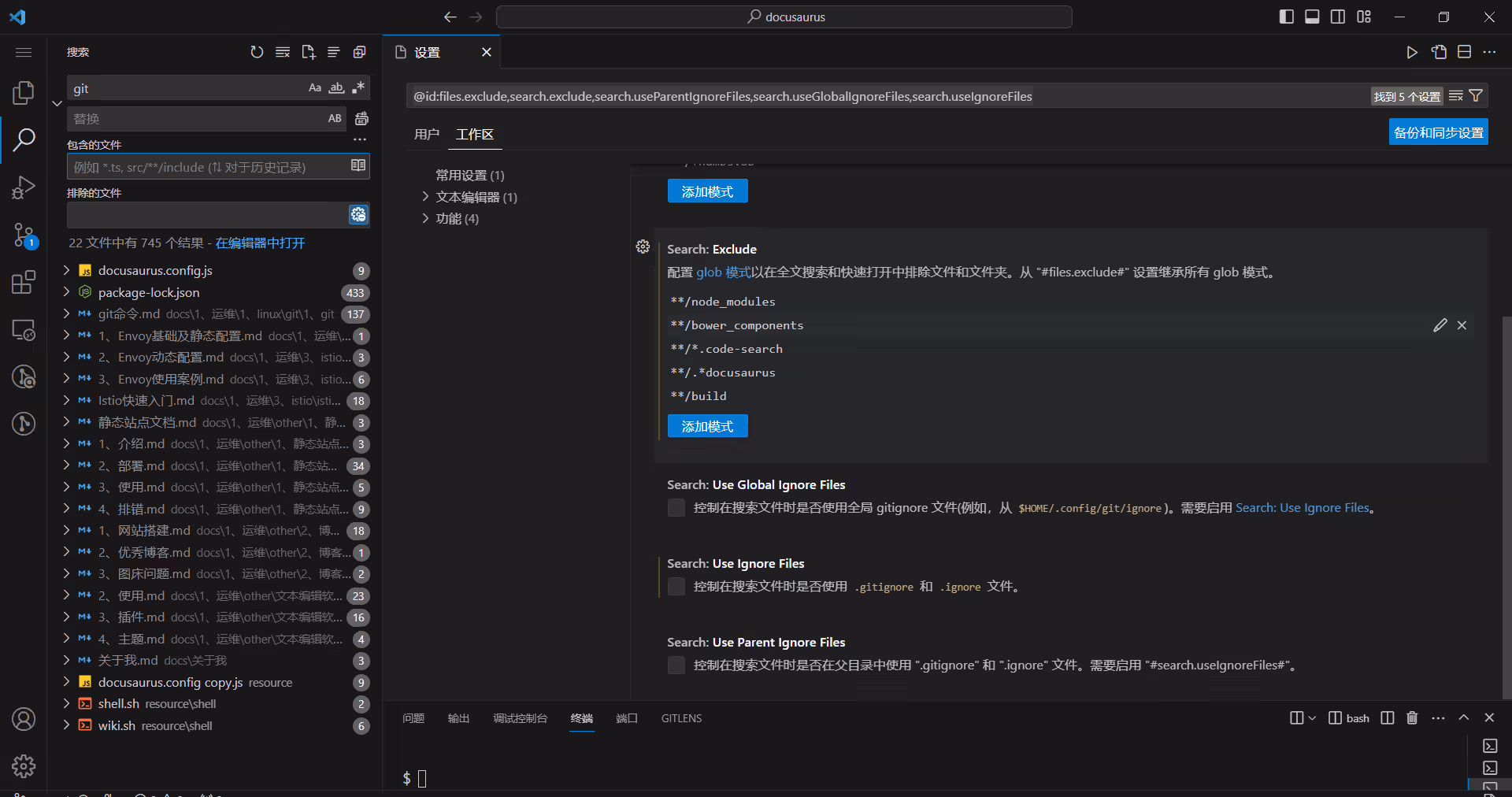Open settings JSON file icon

[x=1439, y=52]
